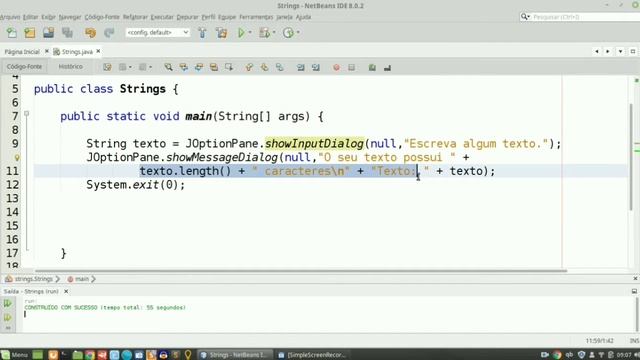Image resolution: width=640 pixels, height=360 pixels.
Task: Click the Save All toolbar icon
Action: pyautogui.click(x=67, y=33)
